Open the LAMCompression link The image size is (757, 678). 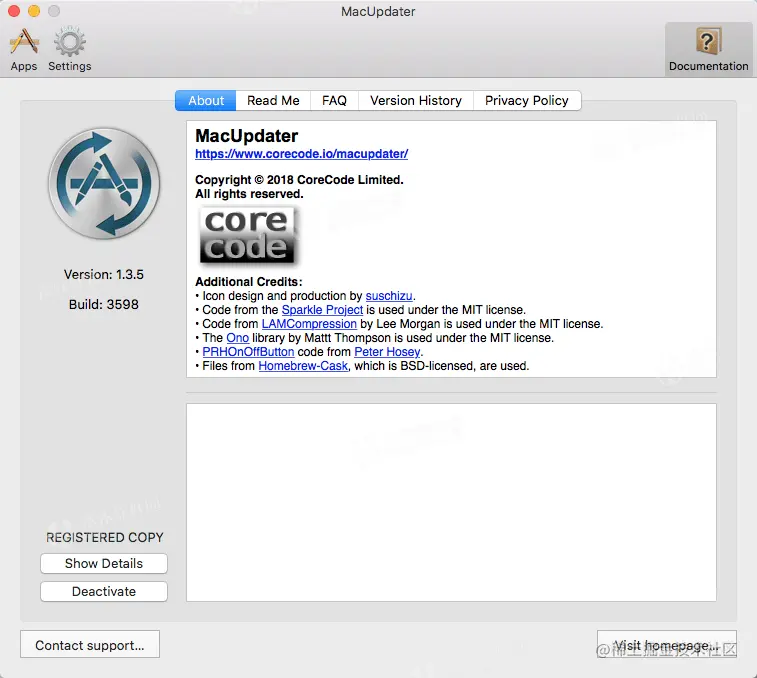[309, 324]
